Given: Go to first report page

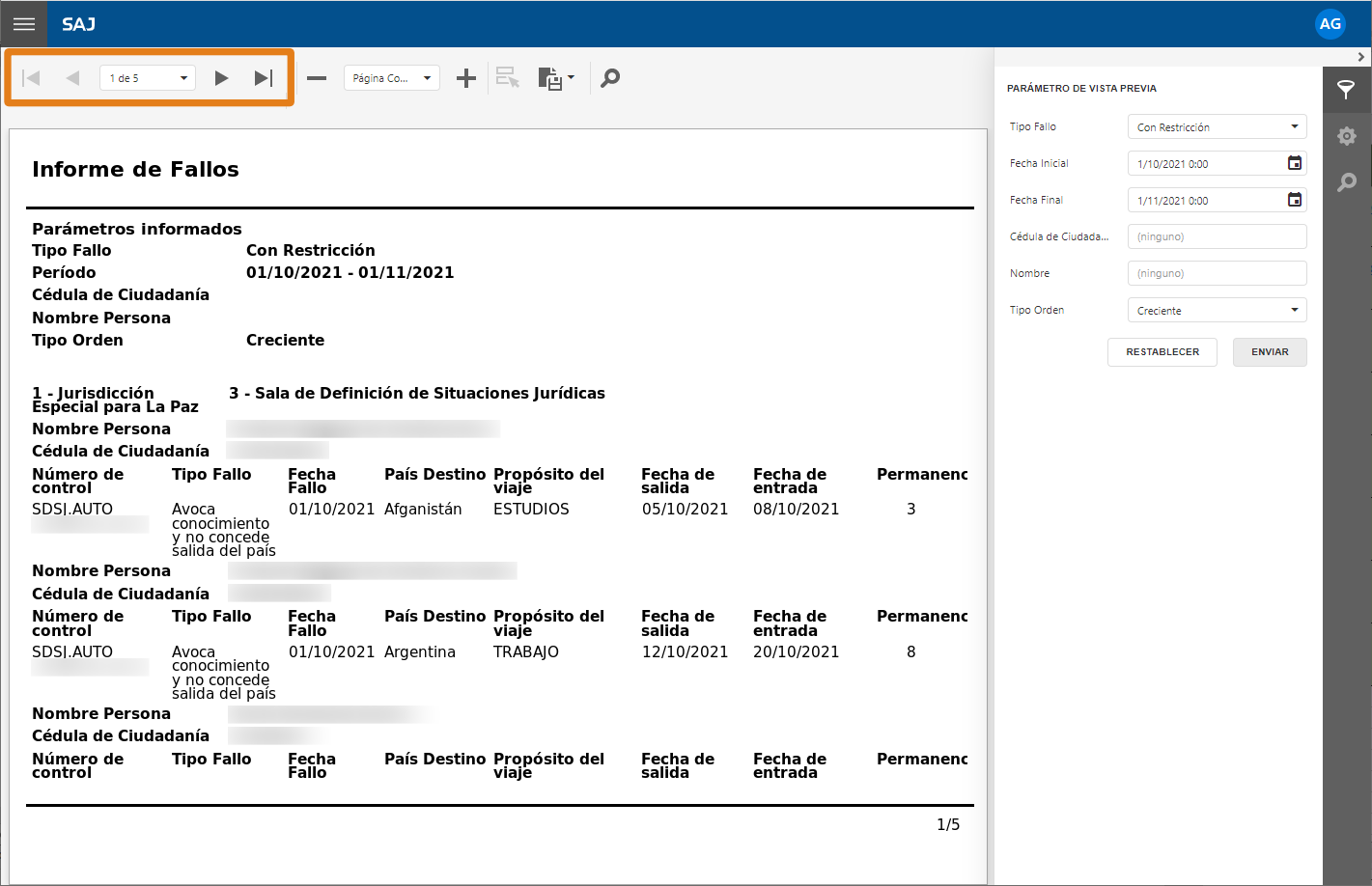Looking at the screenshot, I should (x=31, y=78).
